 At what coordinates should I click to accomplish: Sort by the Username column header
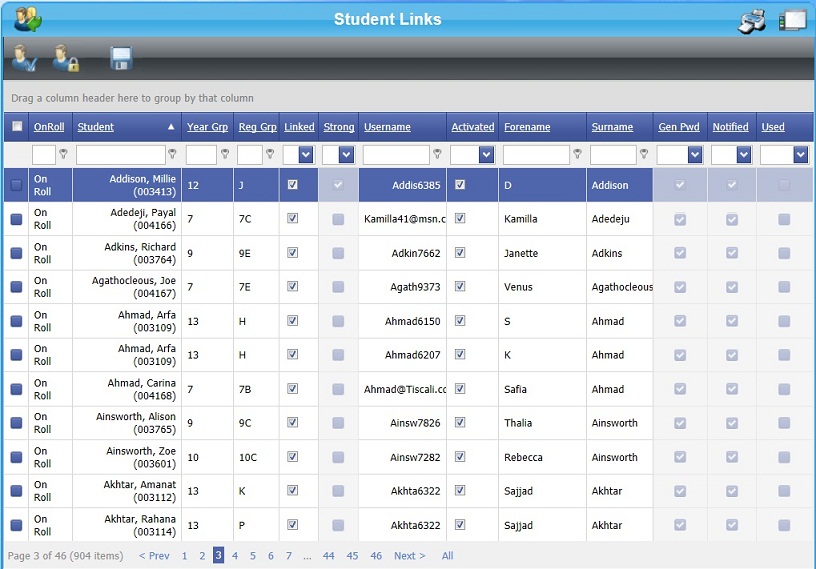387,127
